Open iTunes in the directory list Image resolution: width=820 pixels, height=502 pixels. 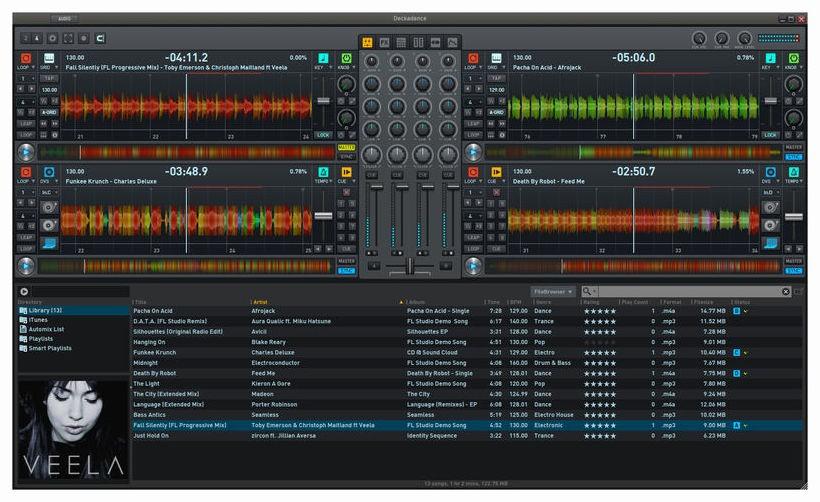pyautogui.click(x=38, y=320)
